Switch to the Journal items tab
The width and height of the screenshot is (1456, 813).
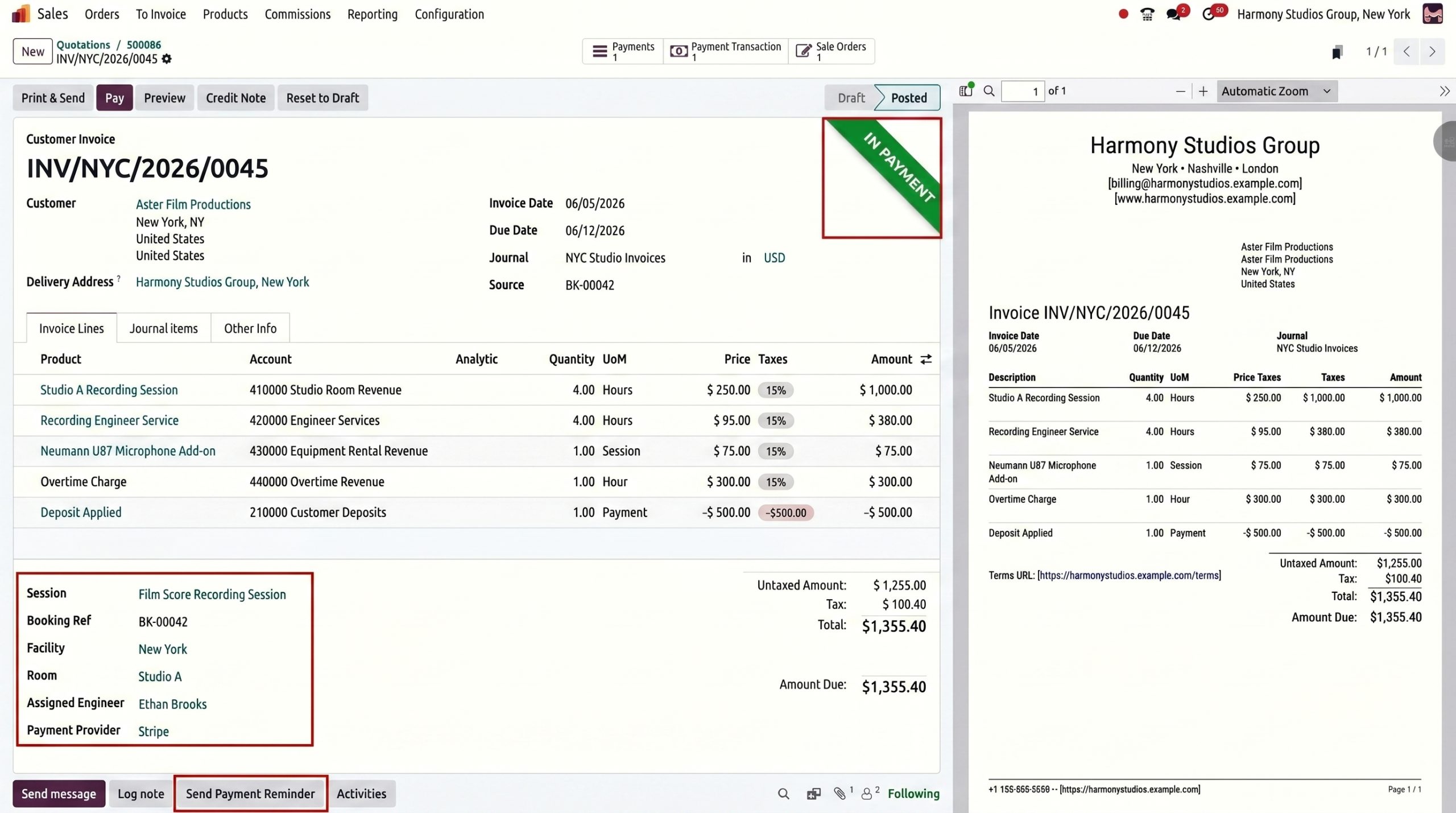pyautogui.click(x=164, y=328)
